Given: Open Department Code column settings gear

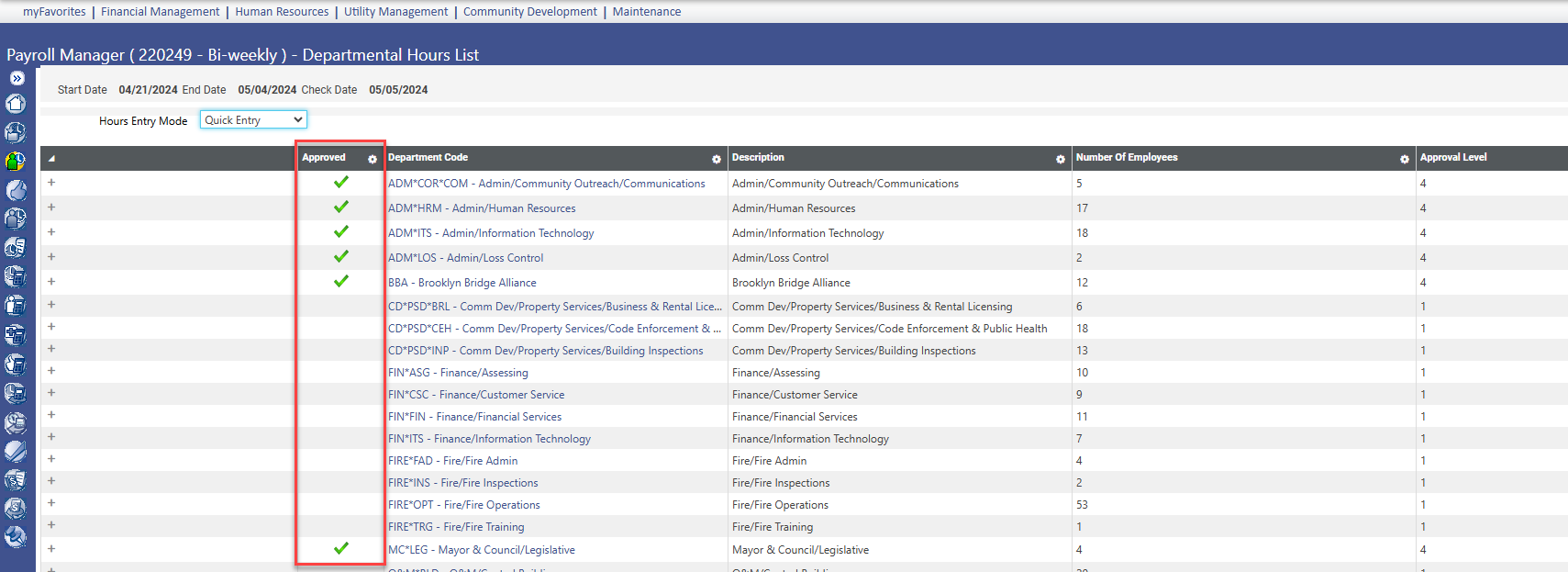Looking at the screenshot, I should pos(717,159).
